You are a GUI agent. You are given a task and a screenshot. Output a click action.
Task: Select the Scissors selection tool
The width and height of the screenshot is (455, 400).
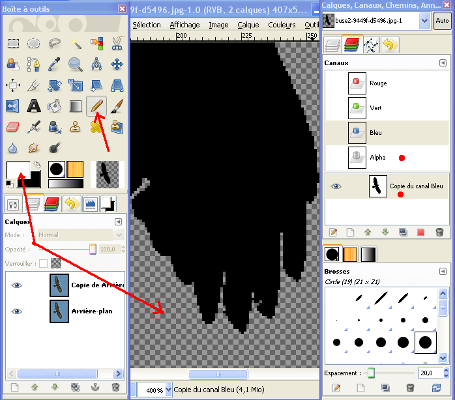(x=117, y=43)
